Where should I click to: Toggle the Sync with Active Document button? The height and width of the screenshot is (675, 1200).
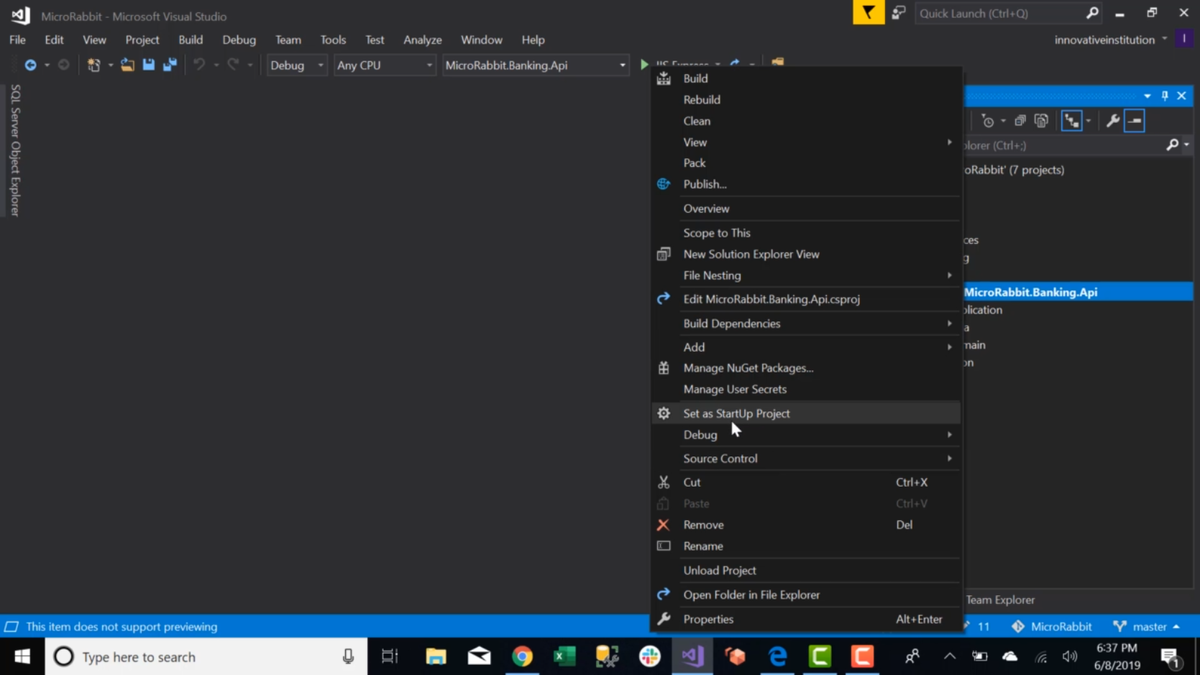click(1072, 121)
